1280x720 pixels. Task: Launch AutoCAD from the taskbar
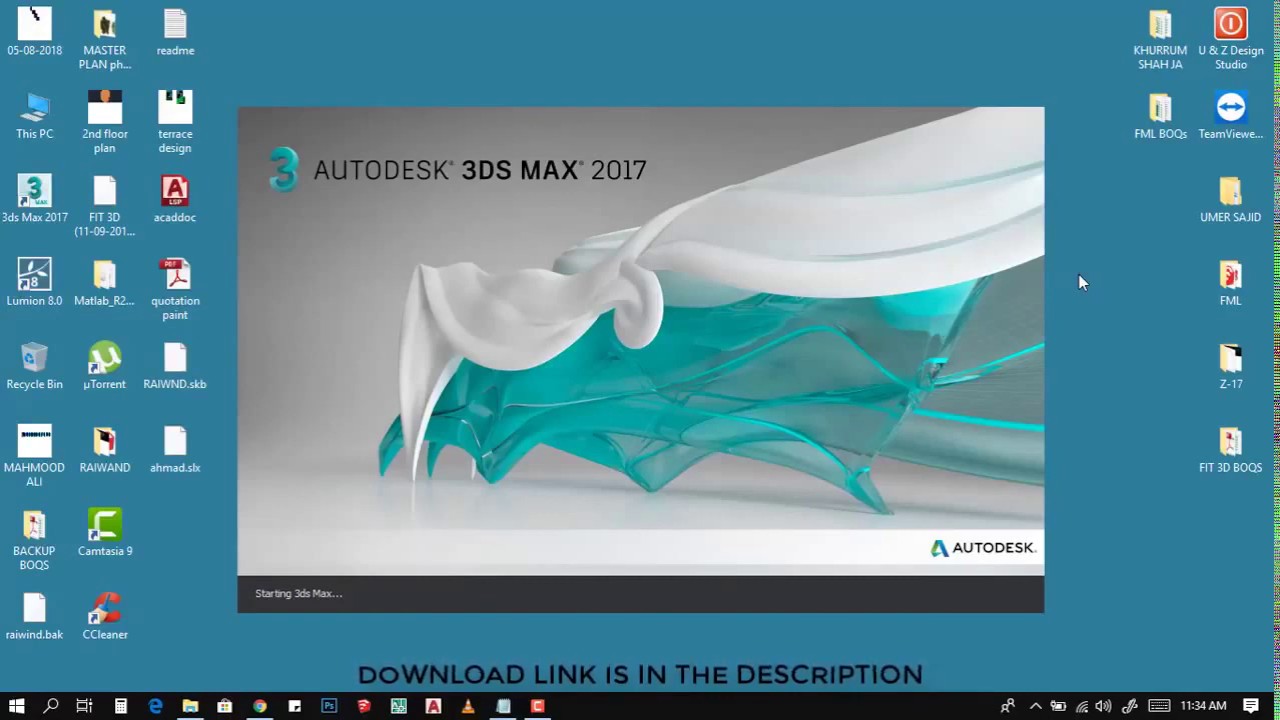[433, 706]
